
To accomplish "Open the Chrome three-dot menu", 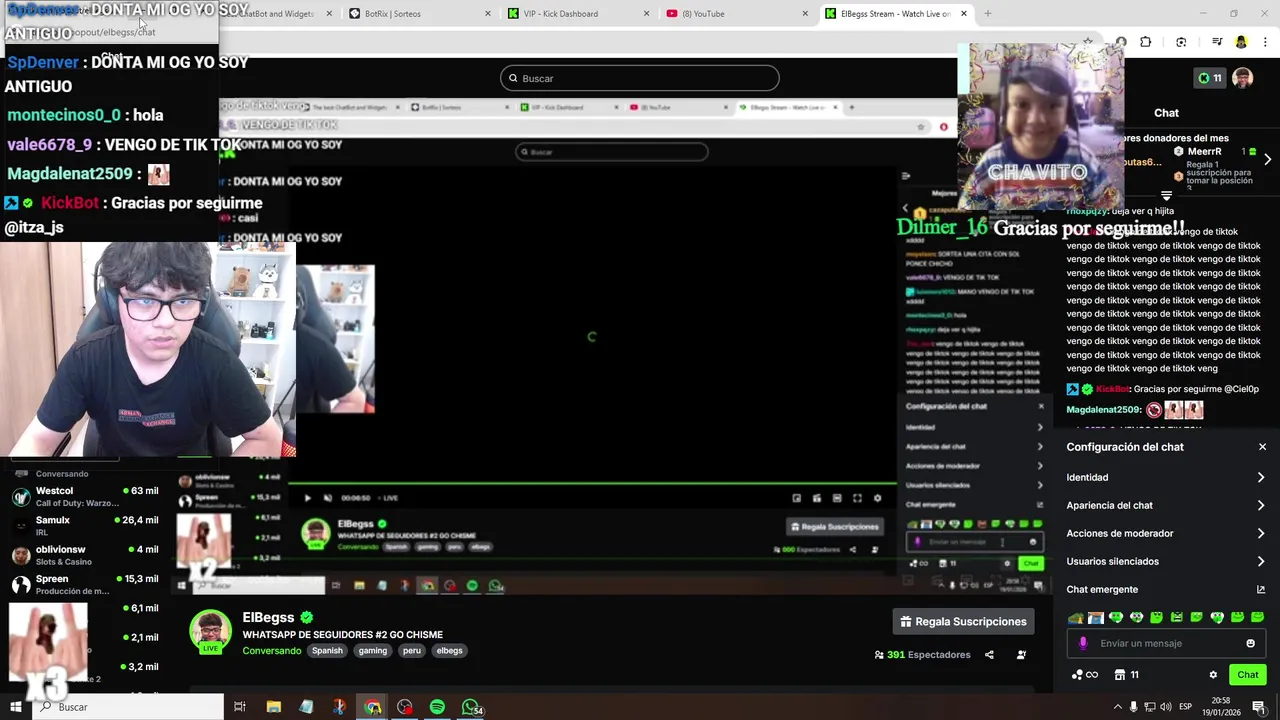I will pos(1264,42).
